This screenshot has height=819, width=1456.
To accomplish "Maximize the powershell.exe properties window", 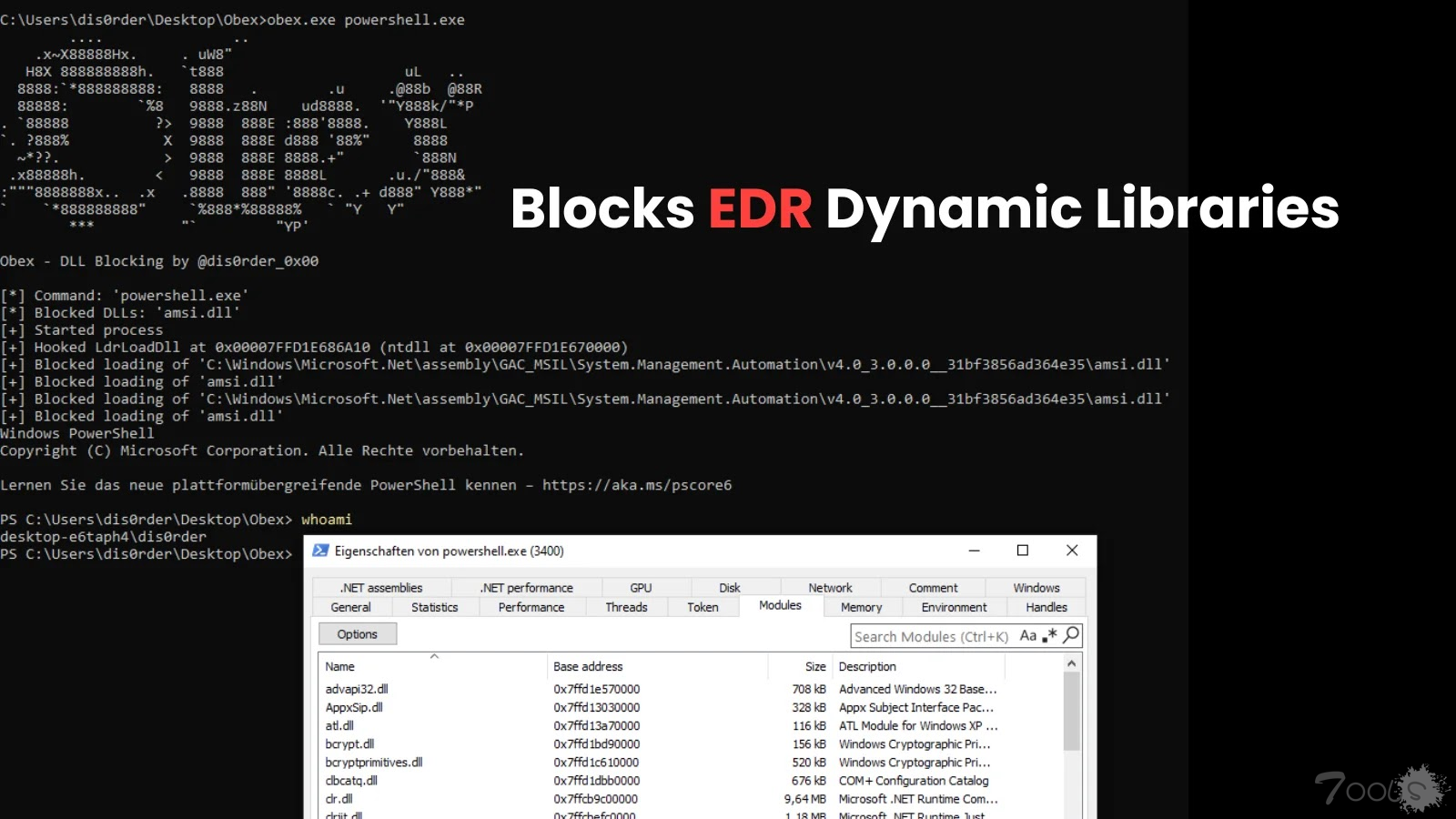I will (1022, 551).
